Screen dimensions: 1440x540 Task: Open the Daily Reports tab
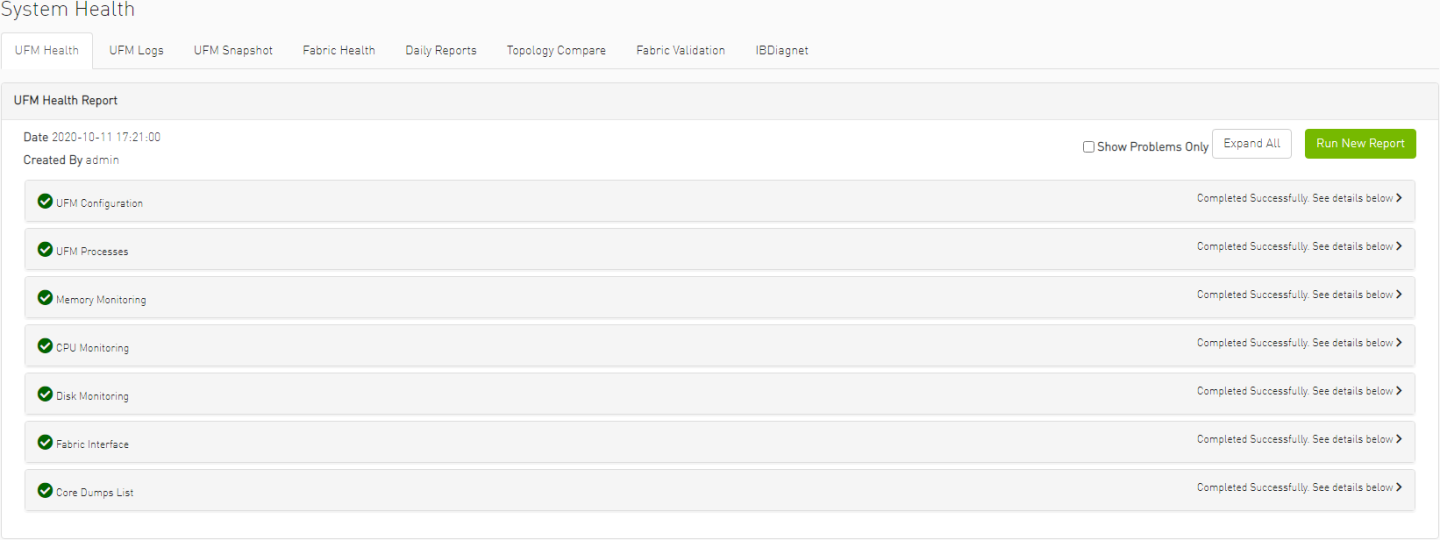point(441,50)
